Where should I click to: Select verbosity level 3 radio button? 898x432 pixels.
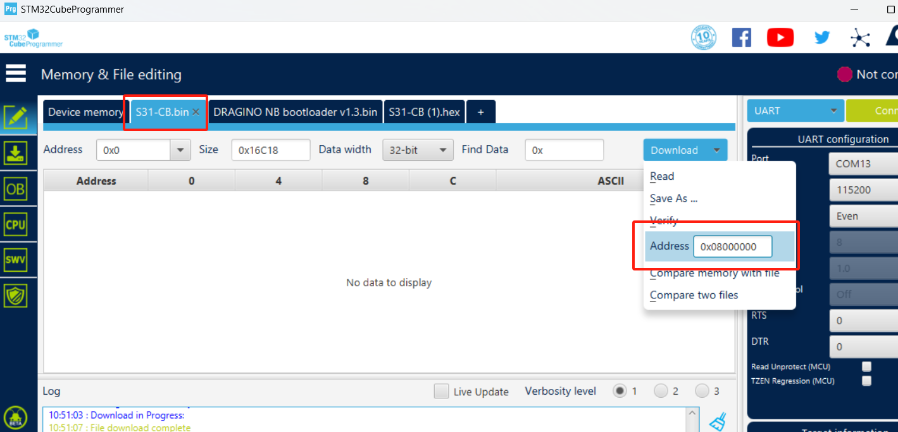pos(702,391)
